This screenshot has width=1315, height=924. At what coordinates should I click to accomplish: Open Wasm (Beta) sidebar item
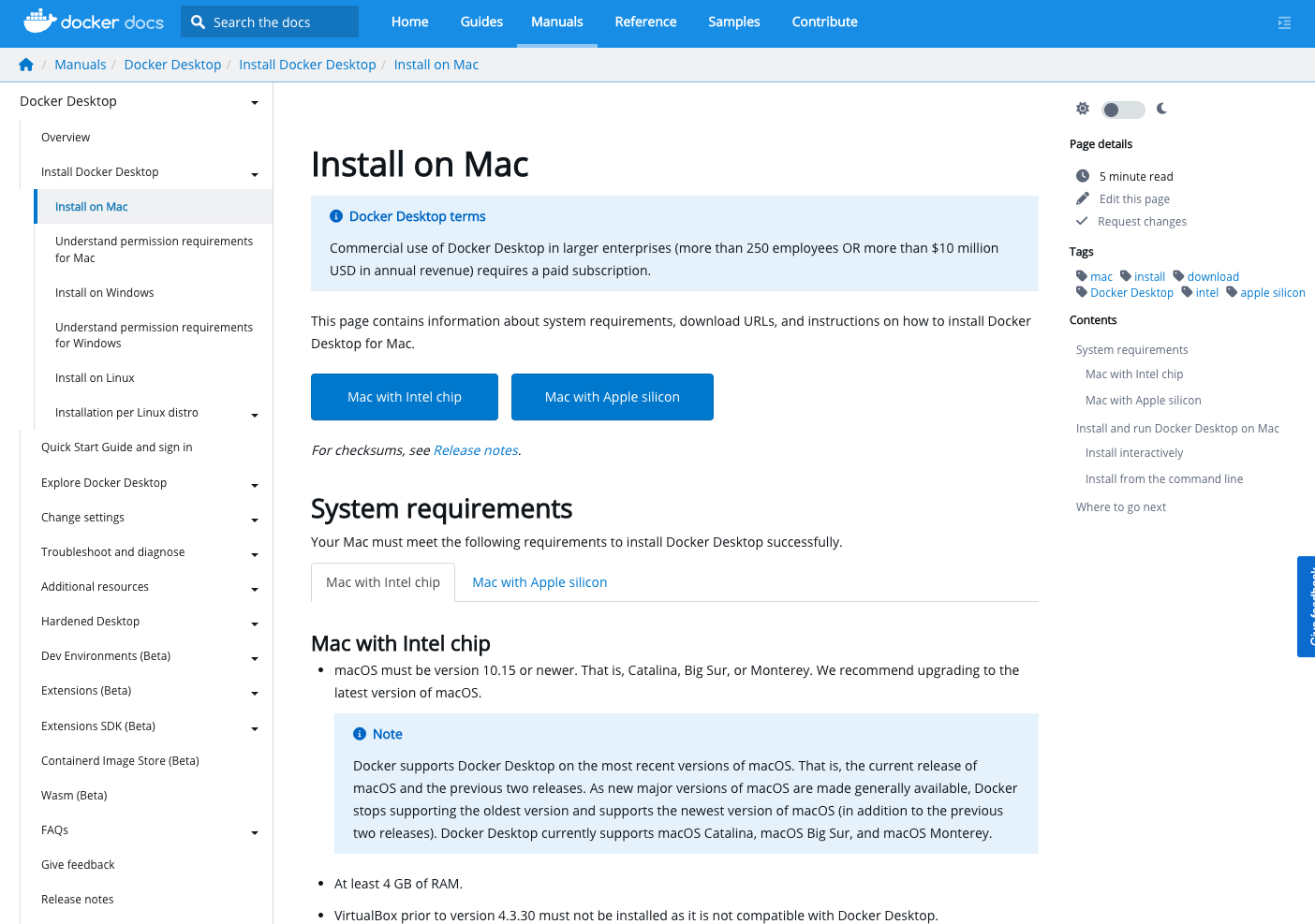[x=74, y=796]
